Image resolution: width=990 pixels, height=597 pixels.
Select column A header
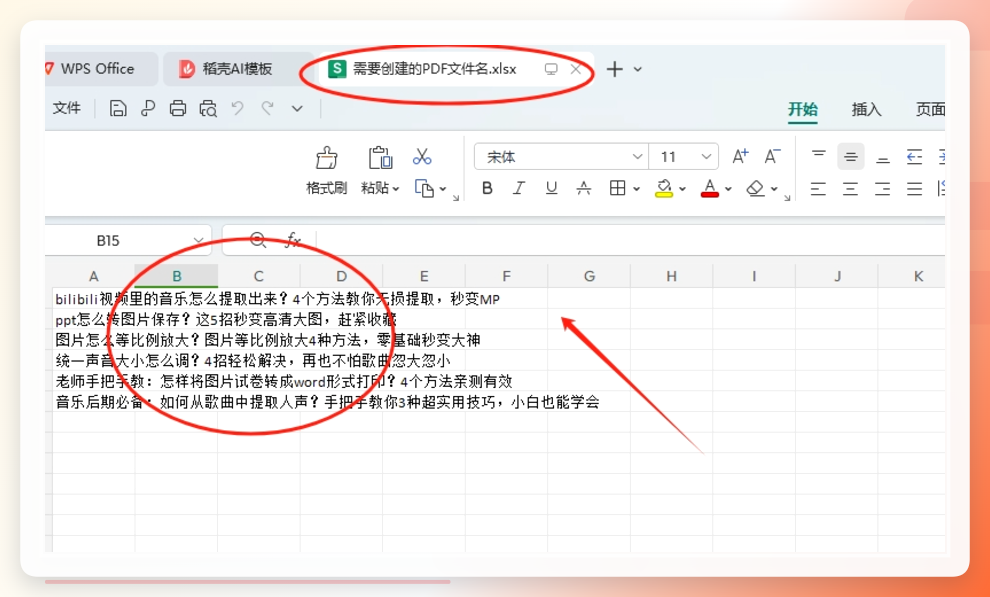pos(93,276)
